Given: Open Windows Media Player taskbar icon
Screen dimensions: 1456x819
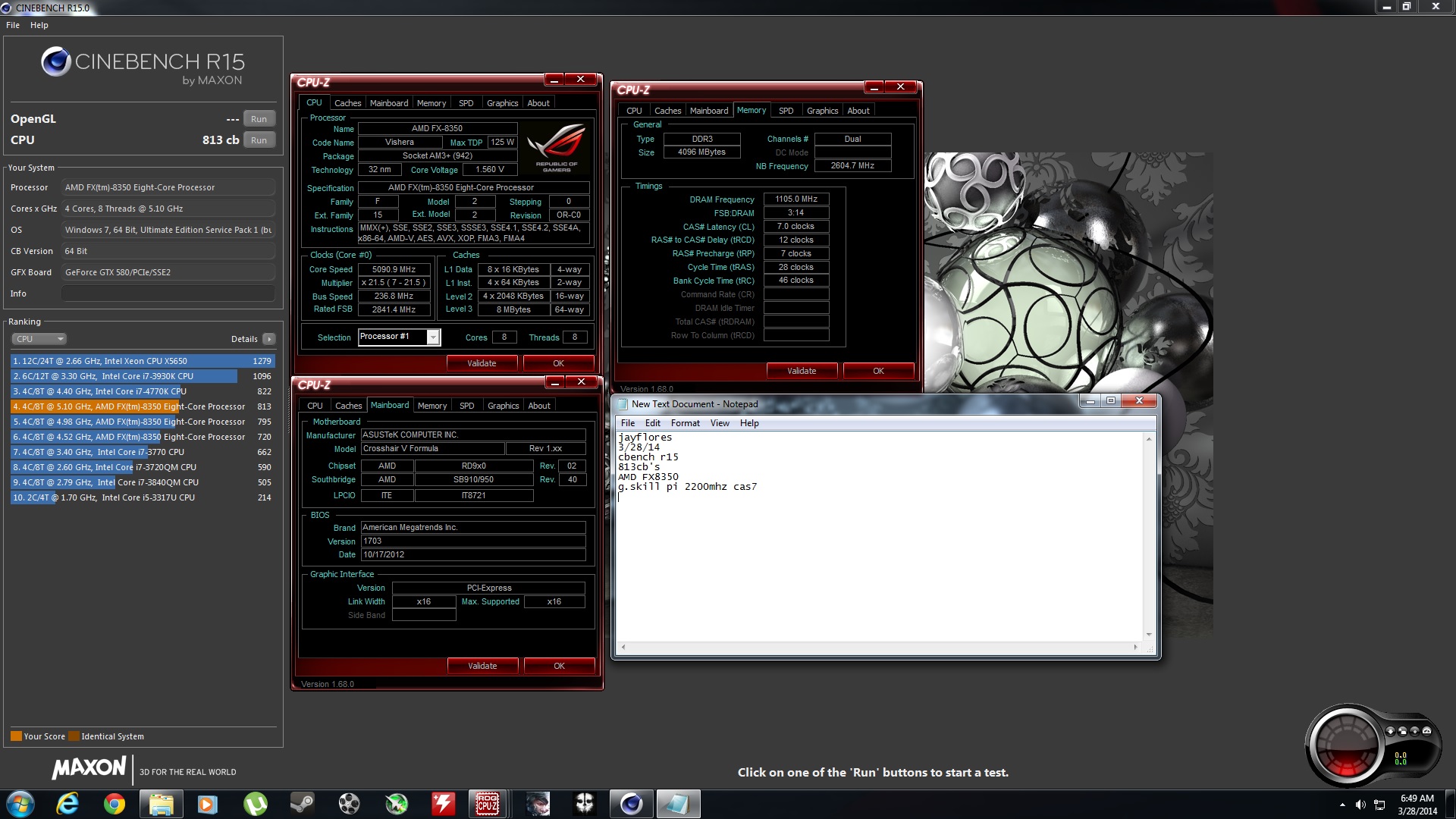Looking at the screenshot, I should point(208,804).
